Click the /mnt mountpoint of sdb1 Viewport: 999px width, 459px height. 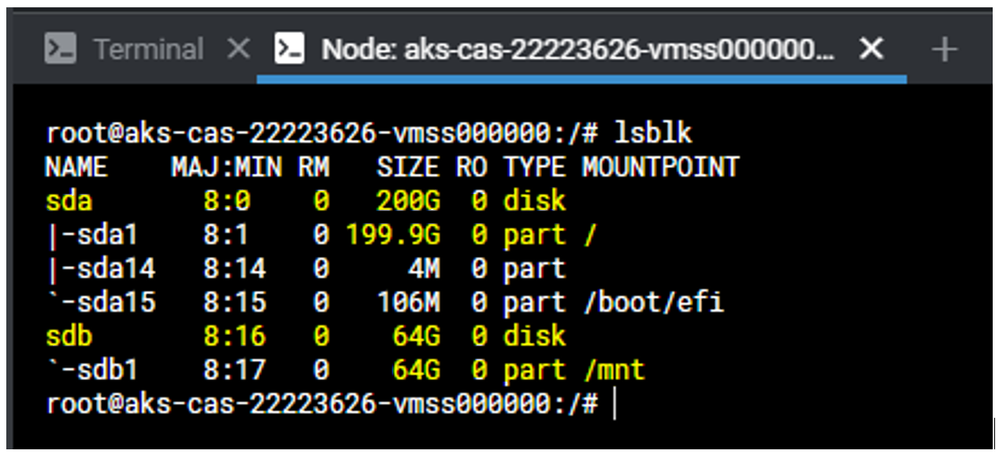click(x=614, y=371)
